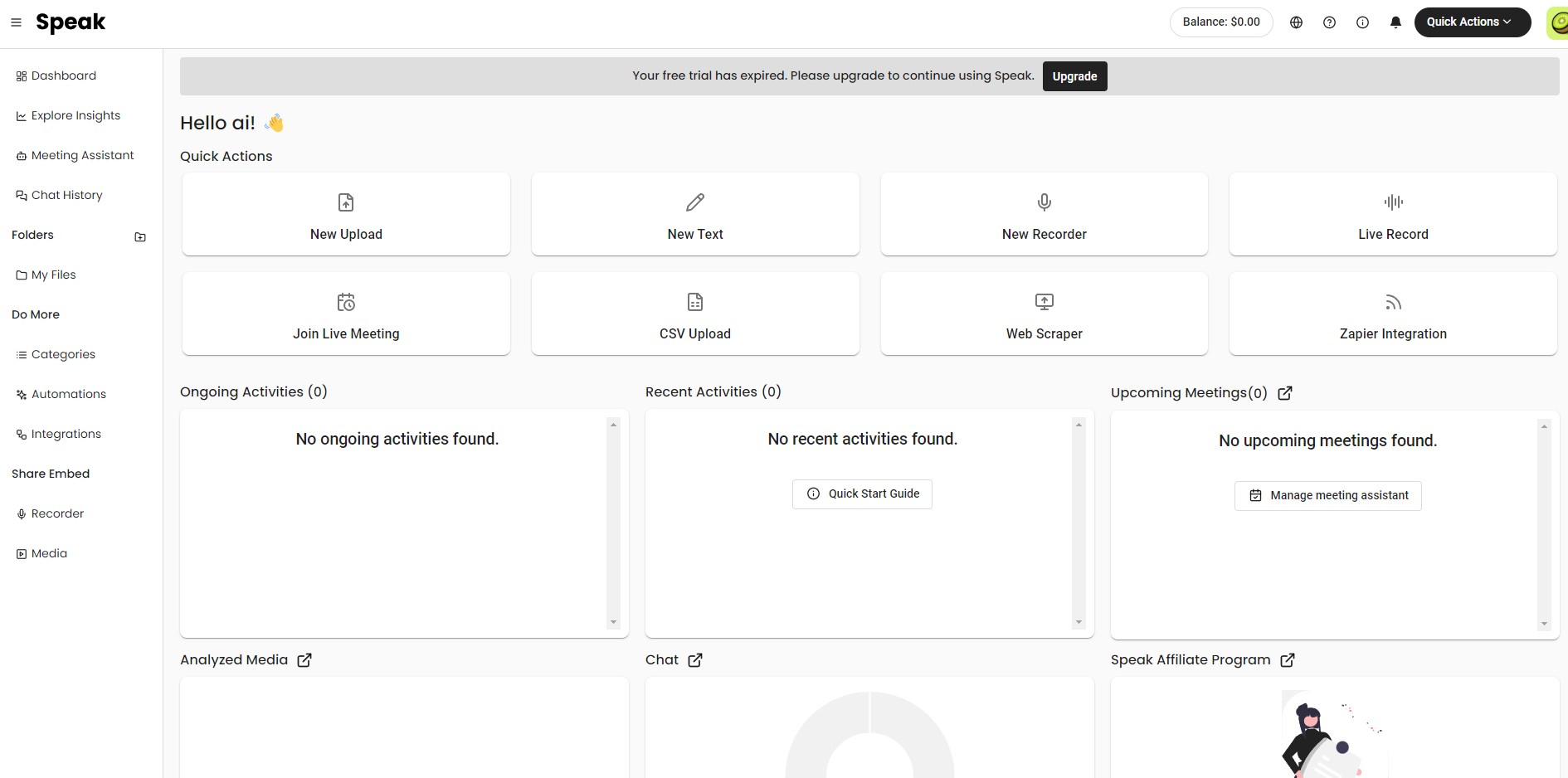The height and width of the screenshot is (778, 1568).
Task: Open the language globe icon
Action: pos(1296,22)
